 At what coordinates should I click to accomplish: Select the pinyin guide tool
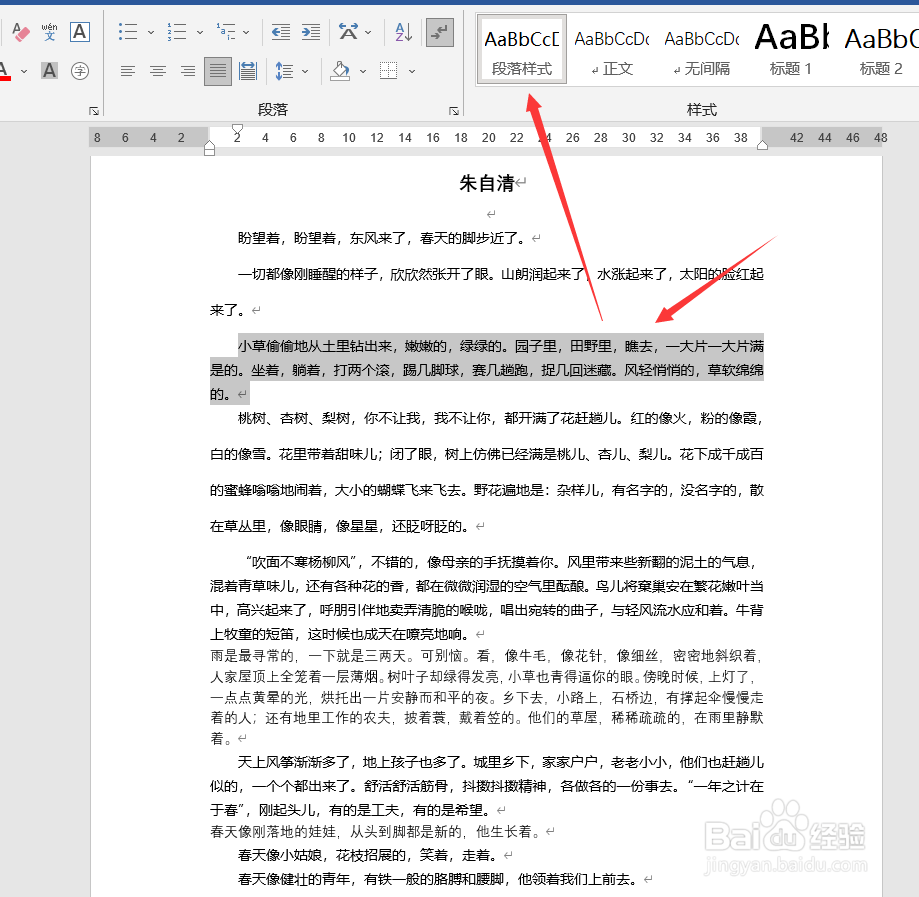pos(49,30)
